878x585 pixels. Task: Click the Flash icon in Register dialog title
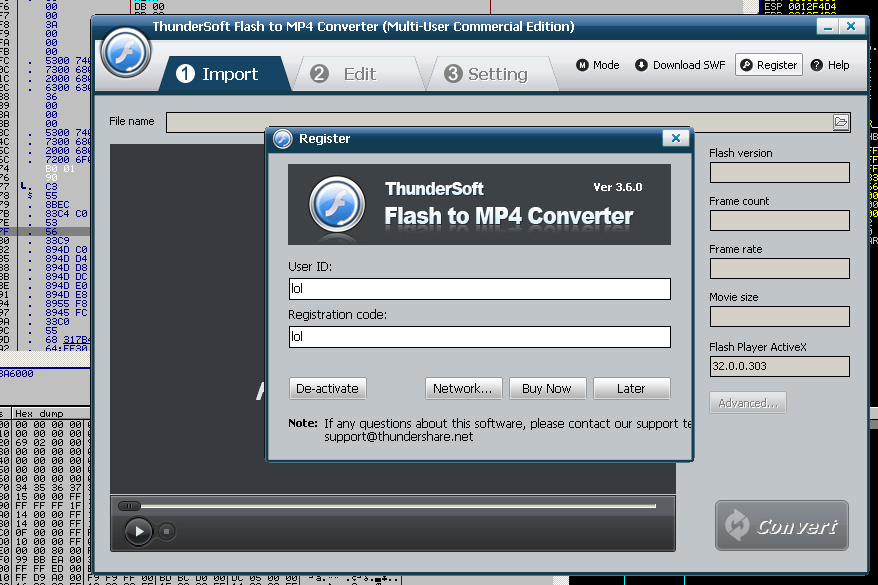coord(283,139)
